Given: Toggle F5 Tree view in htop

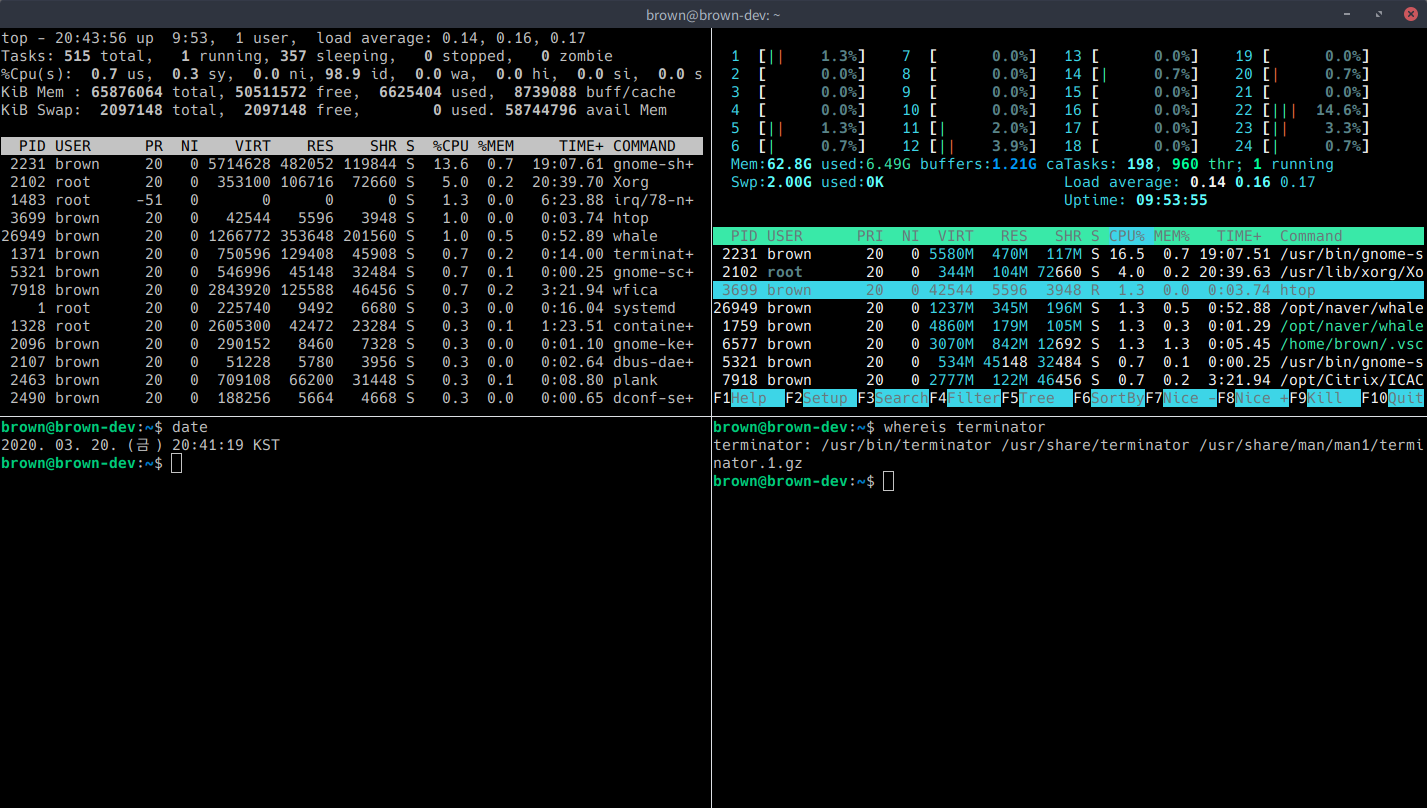Looking at the screenshot, I should pyautogui.click(x=1037, y=398).
